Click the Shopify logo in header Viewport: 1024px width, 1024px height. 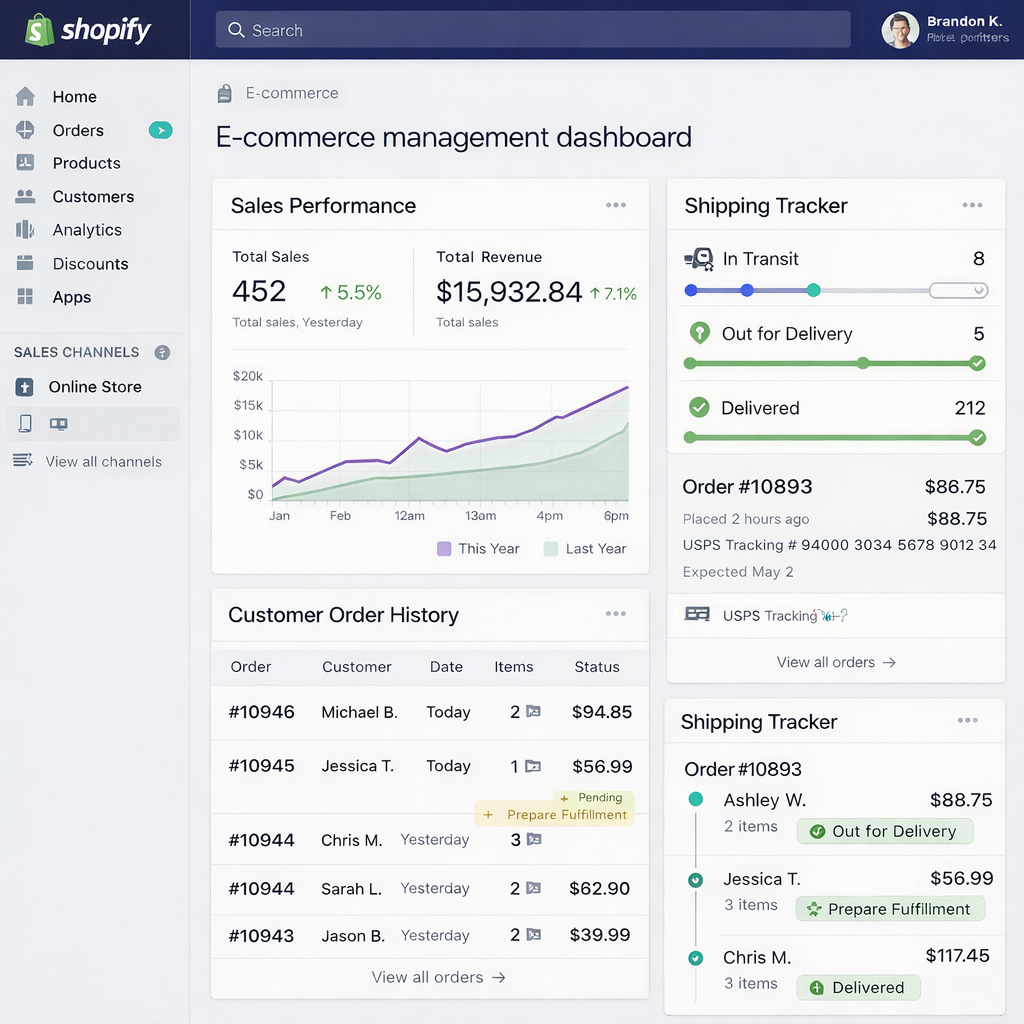pyautogui.click(x=88, y=30)
